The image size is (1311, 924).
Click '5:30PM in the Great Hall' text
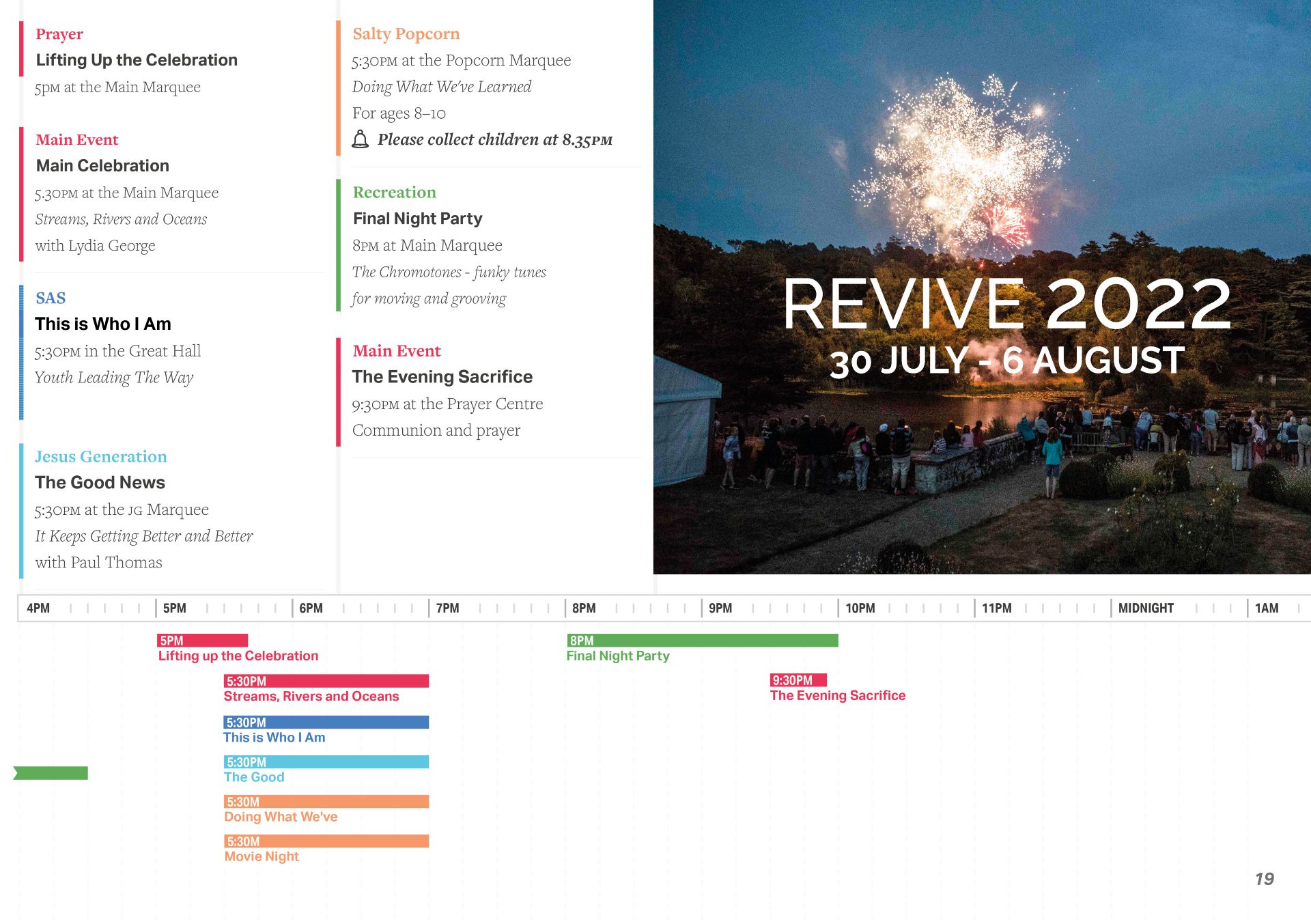[117, 351]
